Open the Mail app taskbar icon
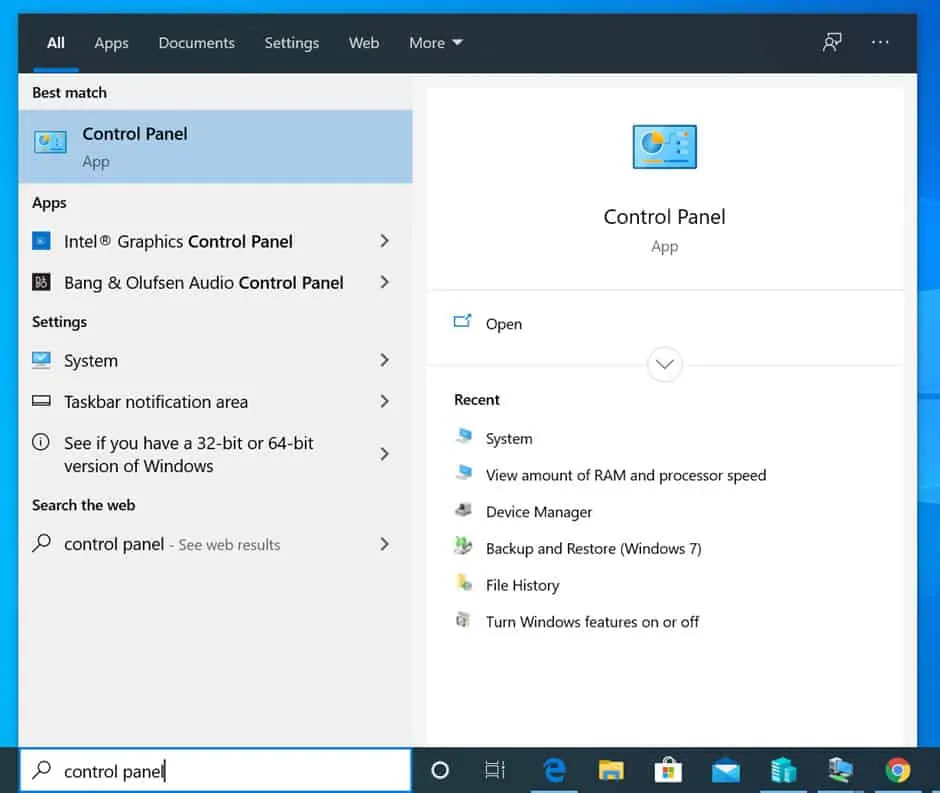940x793 pixels. 725,770
